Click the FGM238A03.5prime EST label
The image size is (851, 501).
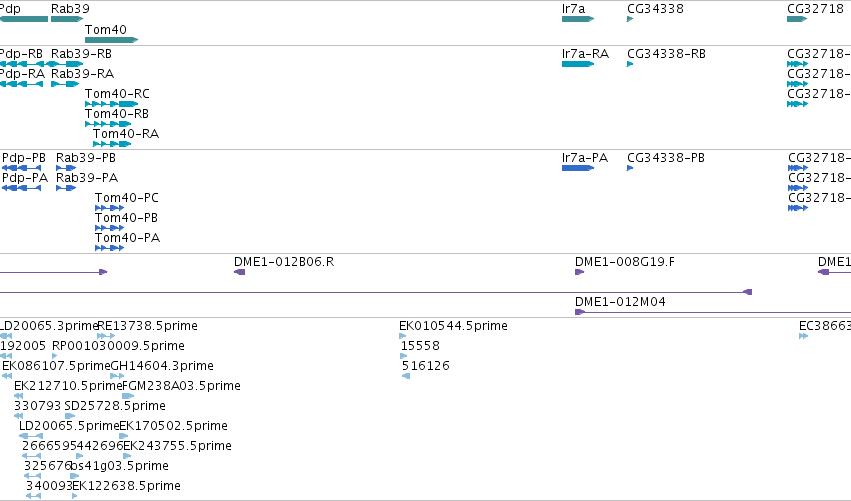181,385
